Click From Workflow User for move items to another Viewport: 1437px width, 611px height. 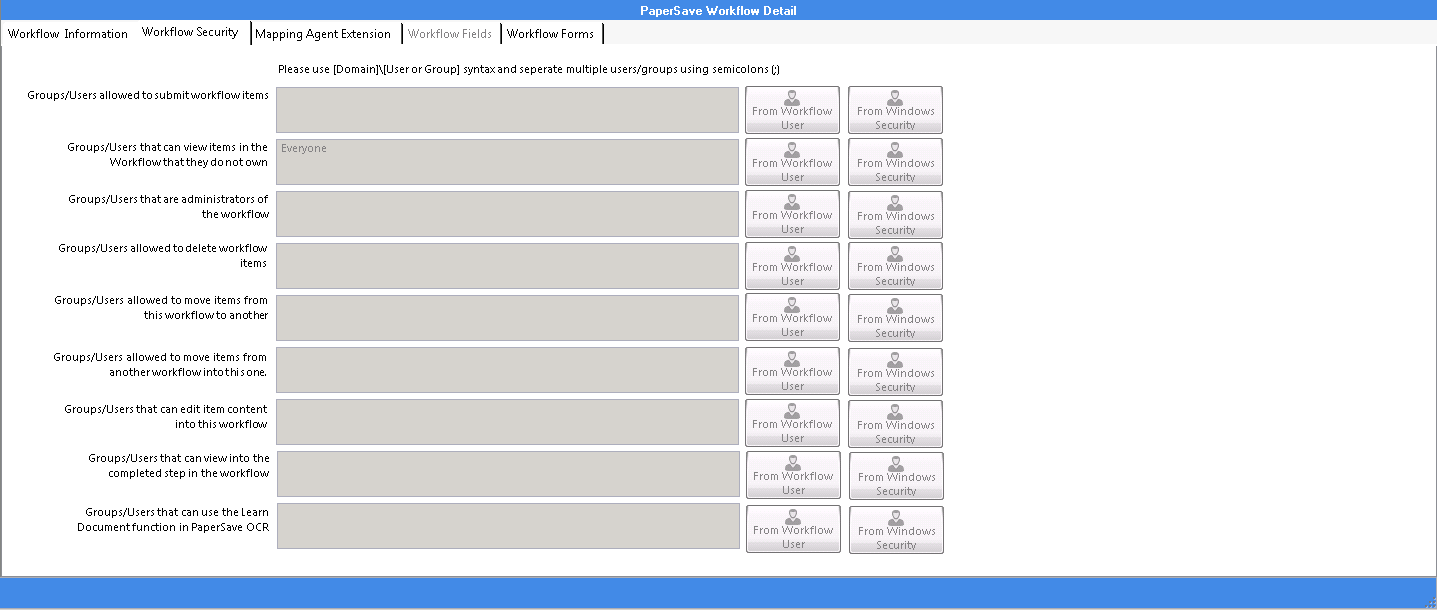tap(792, 318)
